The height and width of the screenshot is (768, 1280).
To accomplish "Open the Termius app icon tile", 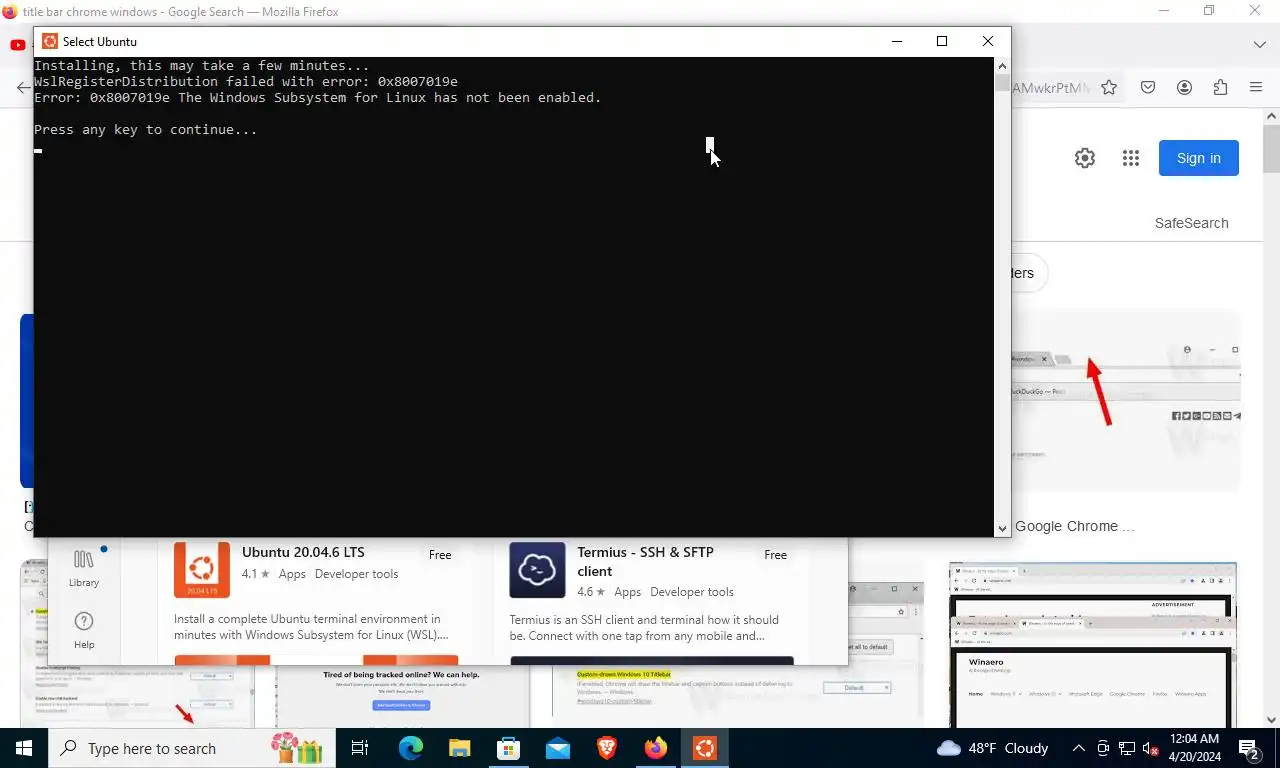I will click(537, 570).
